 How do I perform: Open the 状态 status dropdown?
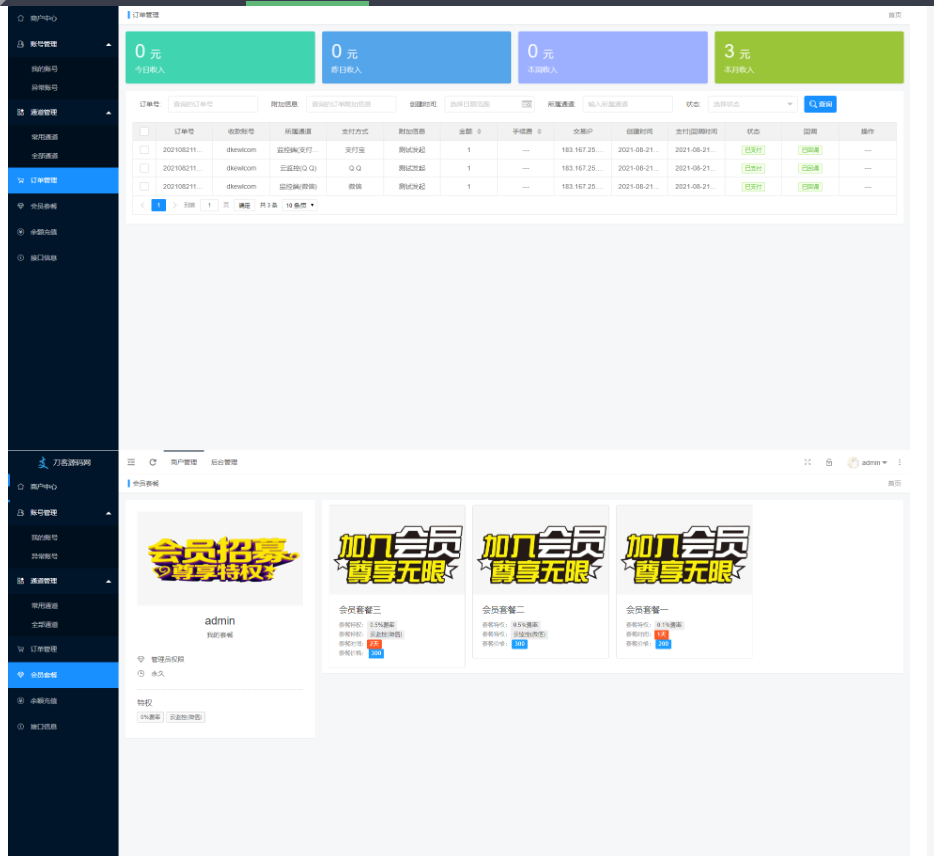pyautogui.click(x=752, y=104)
